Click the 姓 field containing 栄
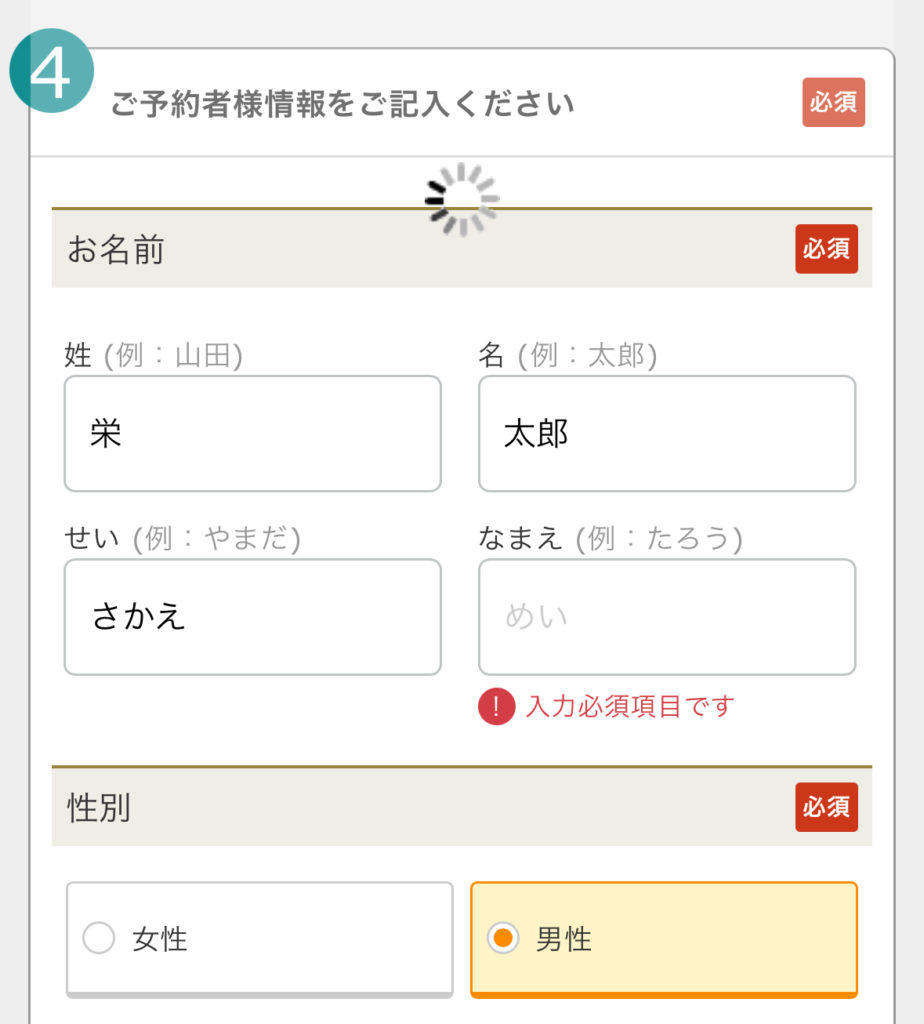This screenshot has height=1024, width=924. point(252,434)
